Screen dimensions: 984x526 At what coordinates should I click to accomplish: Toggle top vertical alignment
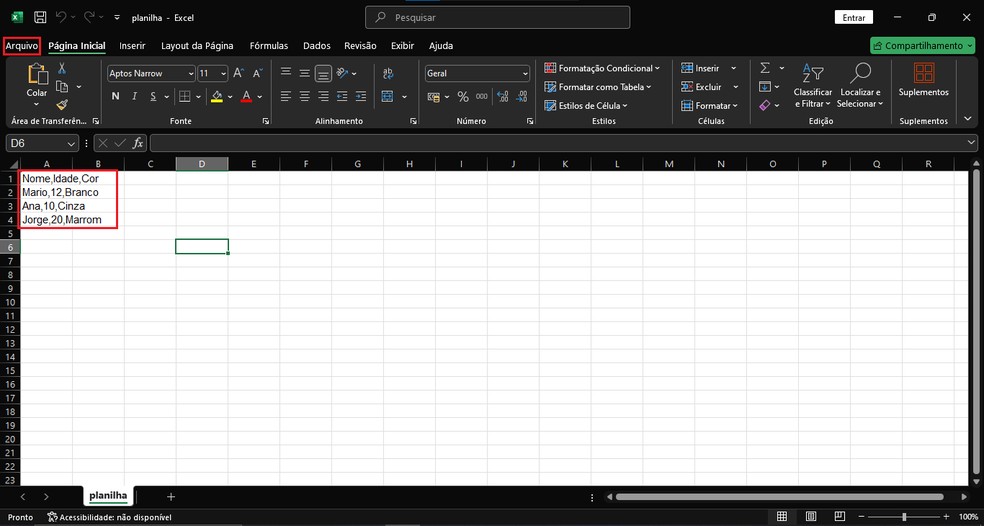pos(286,73)
